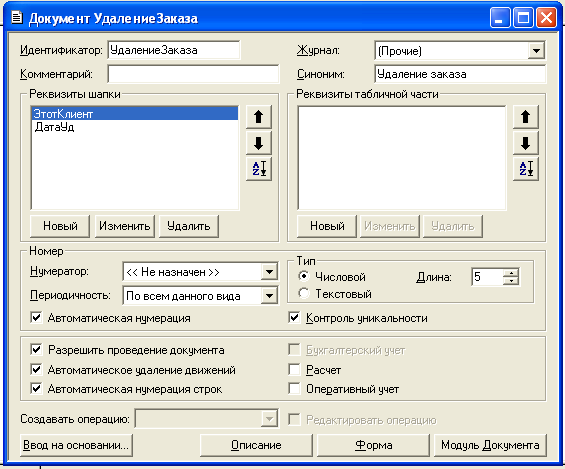The height and width of the screenshot is (469, 565).
Task: Select Текстовый radio button
Action: [304, 293]
